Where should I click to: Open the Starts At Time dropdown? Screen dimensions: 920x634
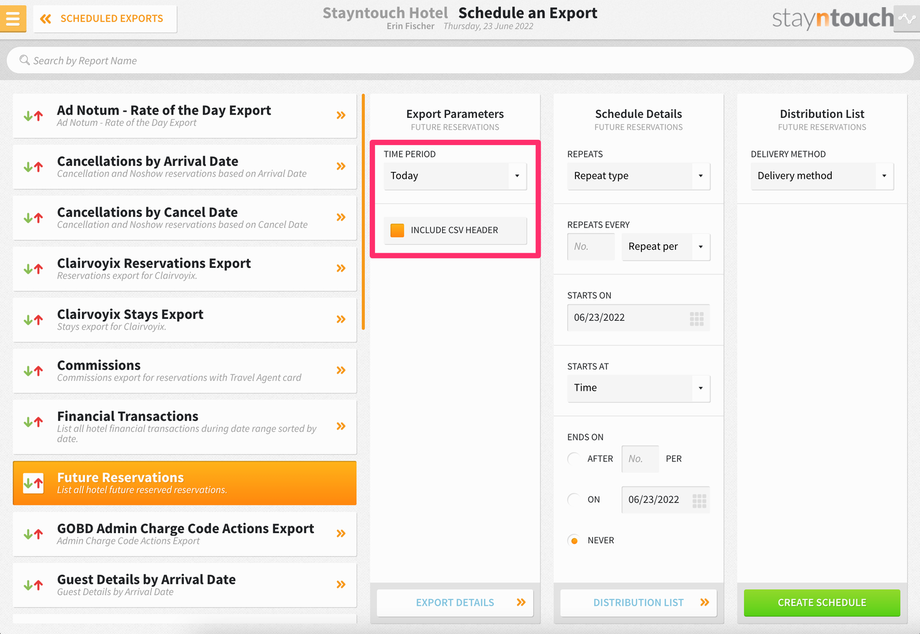pyautogui.click(x=638, y=388)
